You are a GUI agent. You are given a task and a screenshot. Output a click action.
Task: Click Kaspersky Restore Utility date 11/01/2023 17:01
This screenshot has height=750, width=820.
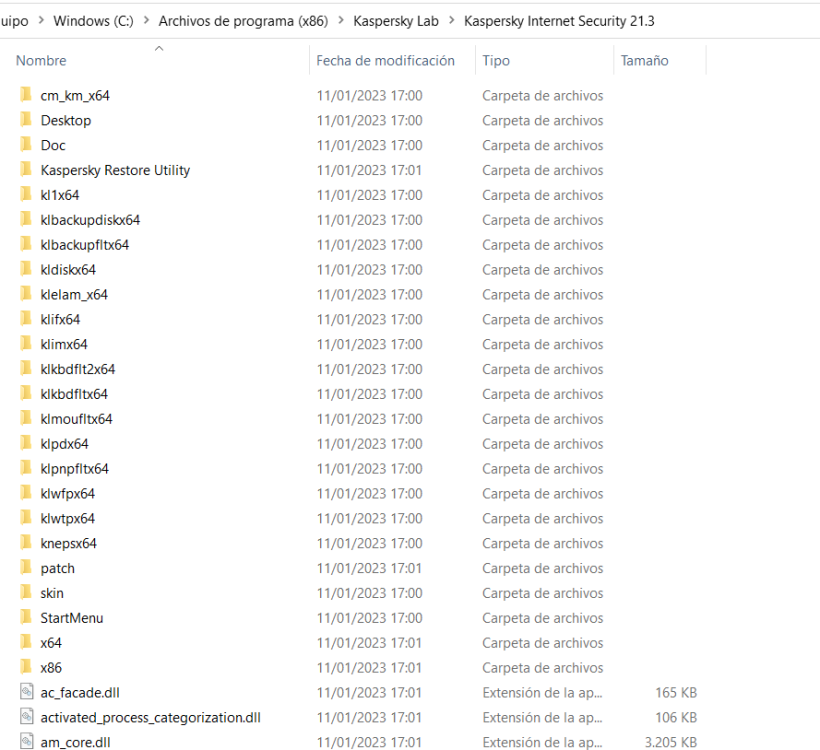click(369, 170)
